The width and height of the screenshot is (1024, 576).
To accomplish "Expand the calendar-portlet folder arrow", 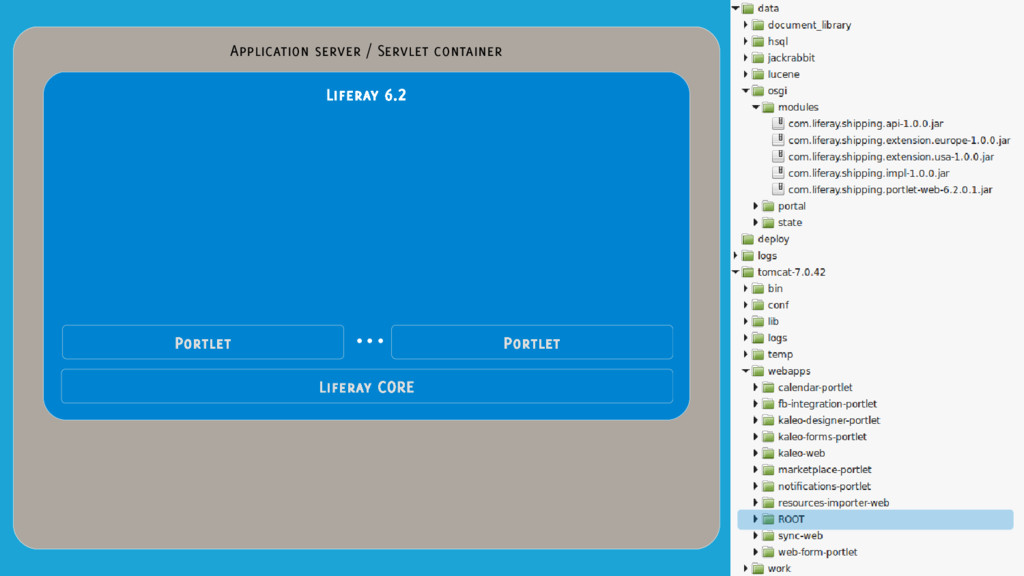I will (756, 387).
